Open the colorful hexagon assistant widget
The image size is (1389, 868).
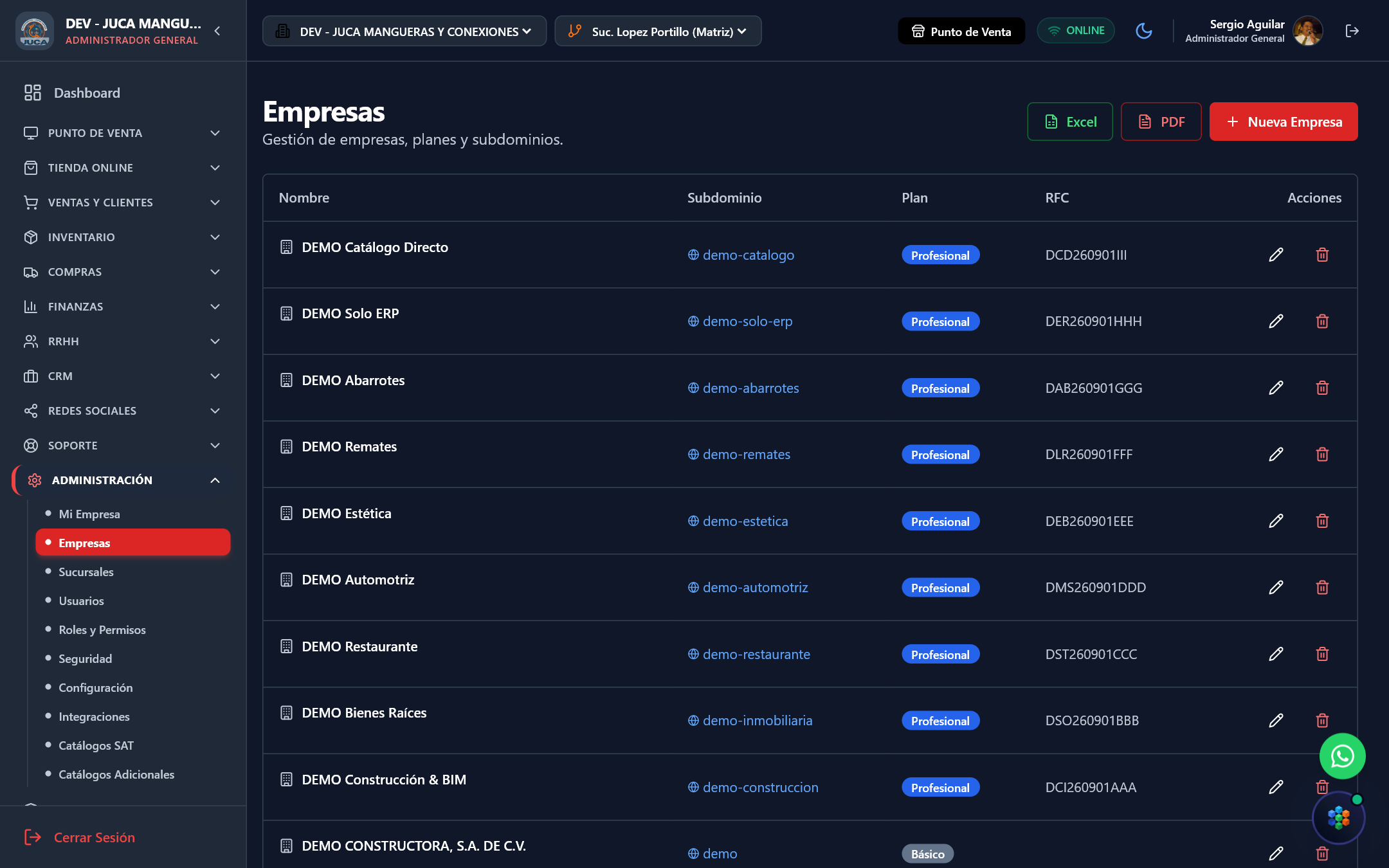1338,818
